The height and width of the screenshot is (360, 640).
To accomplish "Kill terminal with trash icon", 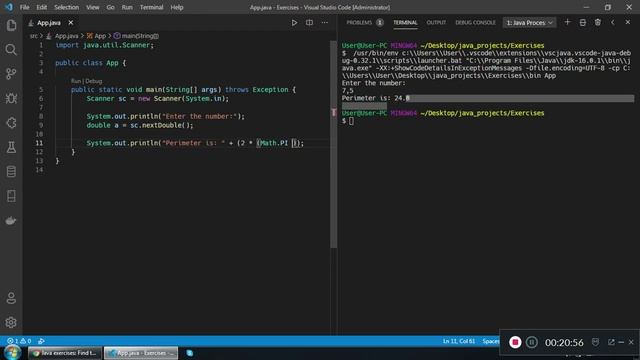I will pos(598,22).
